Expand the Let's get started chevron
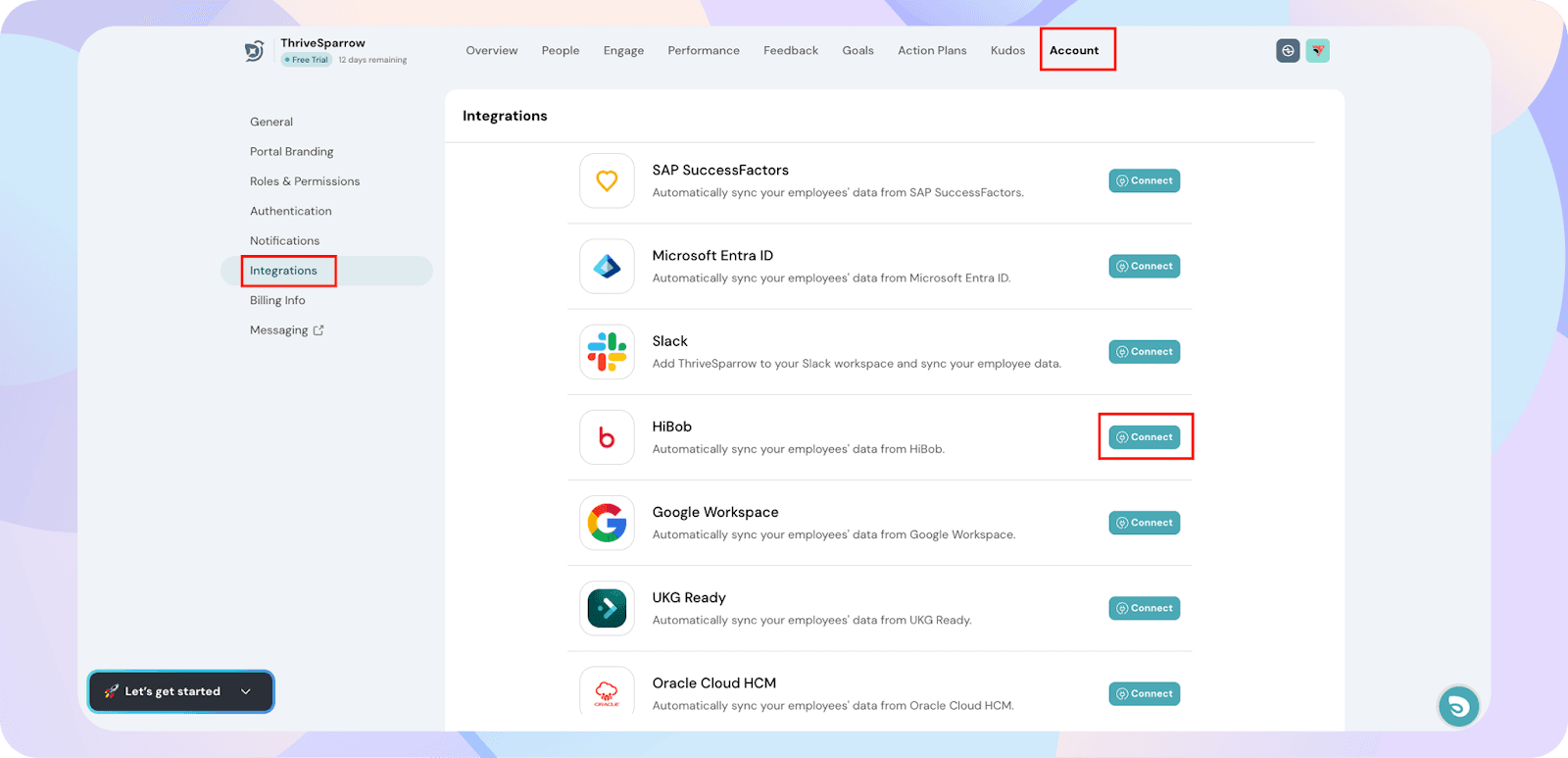 (x=246, y=691)
